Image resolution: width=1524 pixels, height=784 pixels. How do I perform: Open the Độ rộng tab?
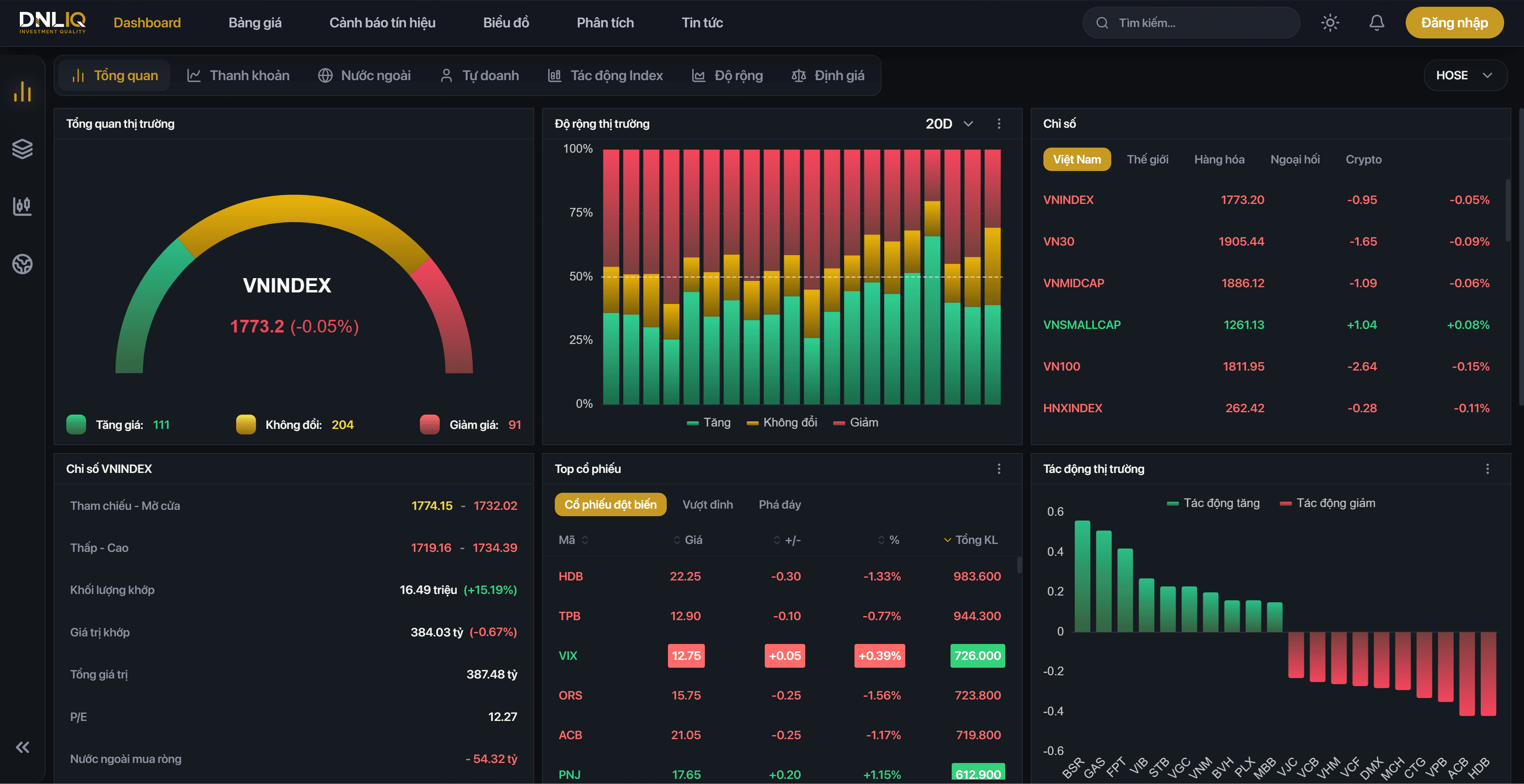[x=728, y=76]
